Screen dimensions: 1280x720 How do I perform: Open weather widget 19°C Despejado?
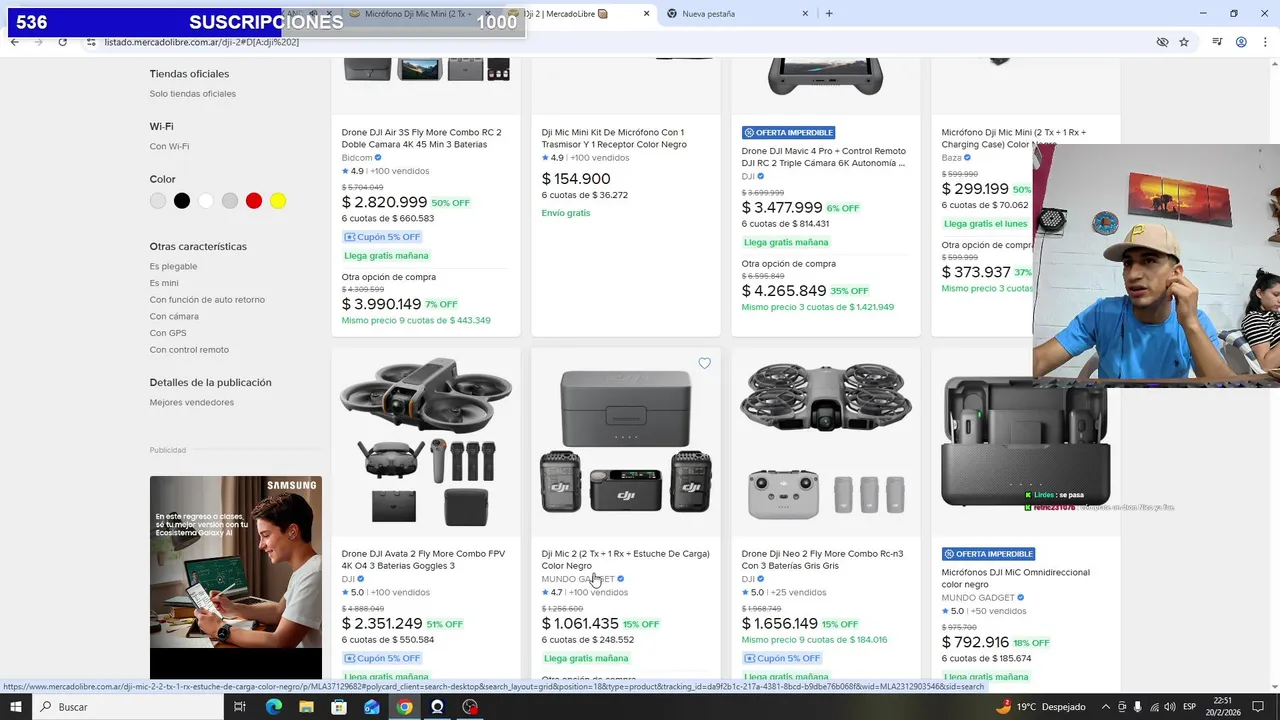click(1040, 707)
